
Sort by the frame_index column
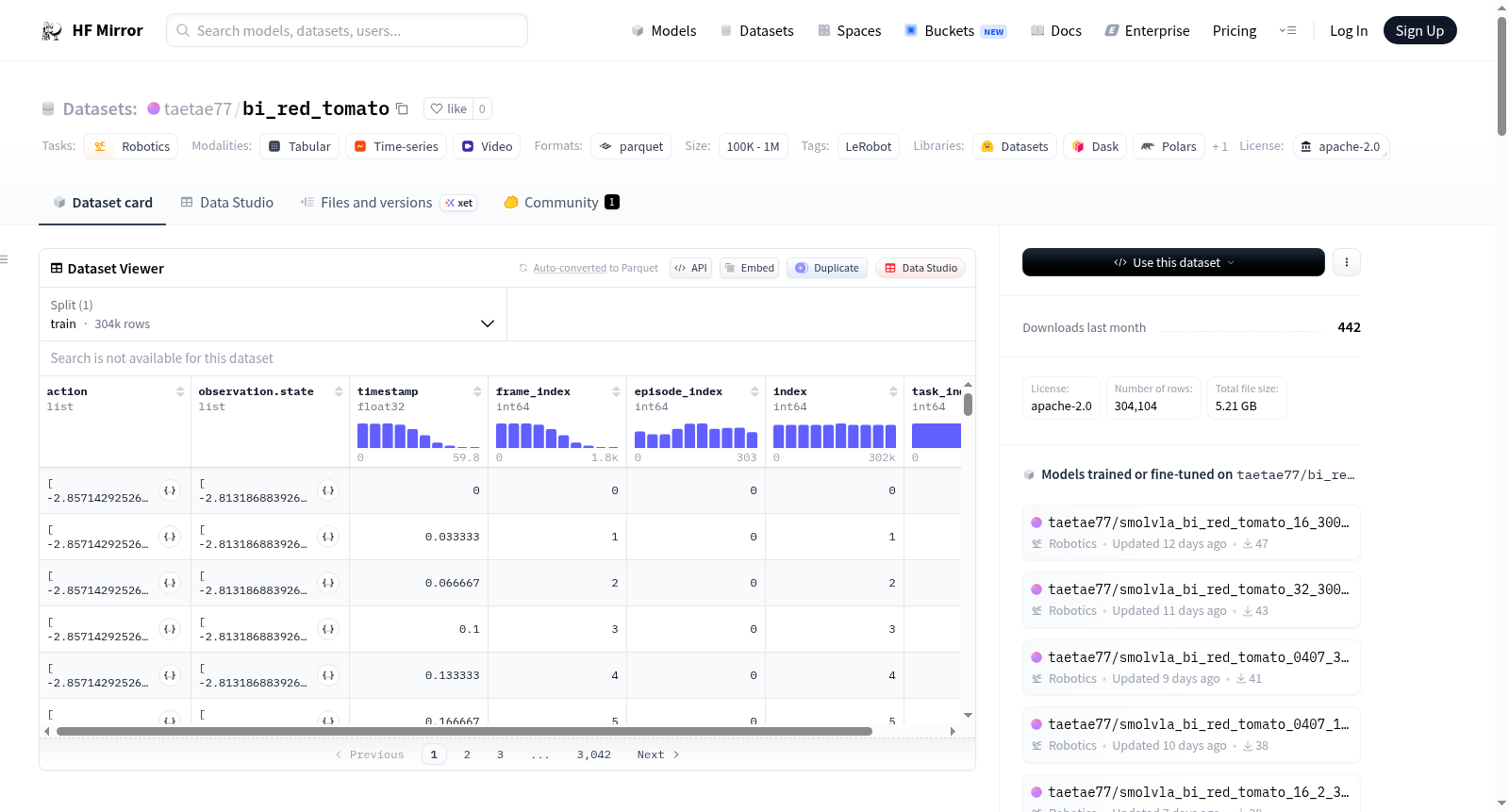click(616, 391)
